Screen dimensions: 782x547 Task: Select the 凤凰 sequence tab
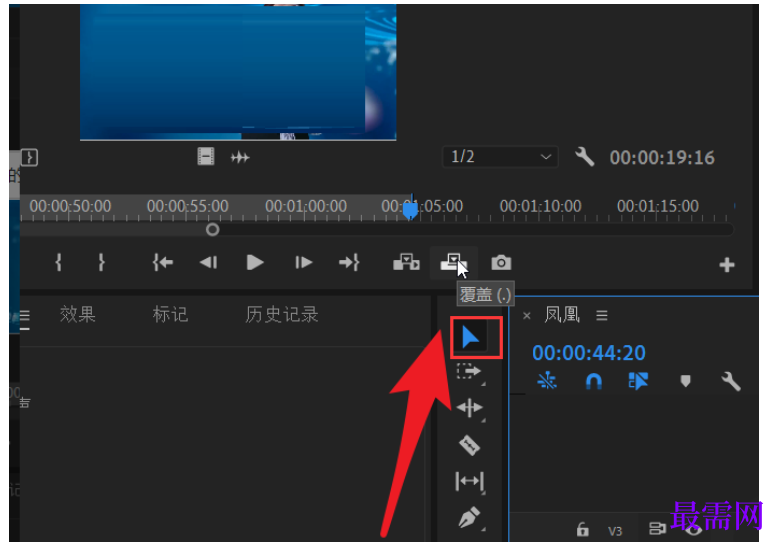click(562, 315)
